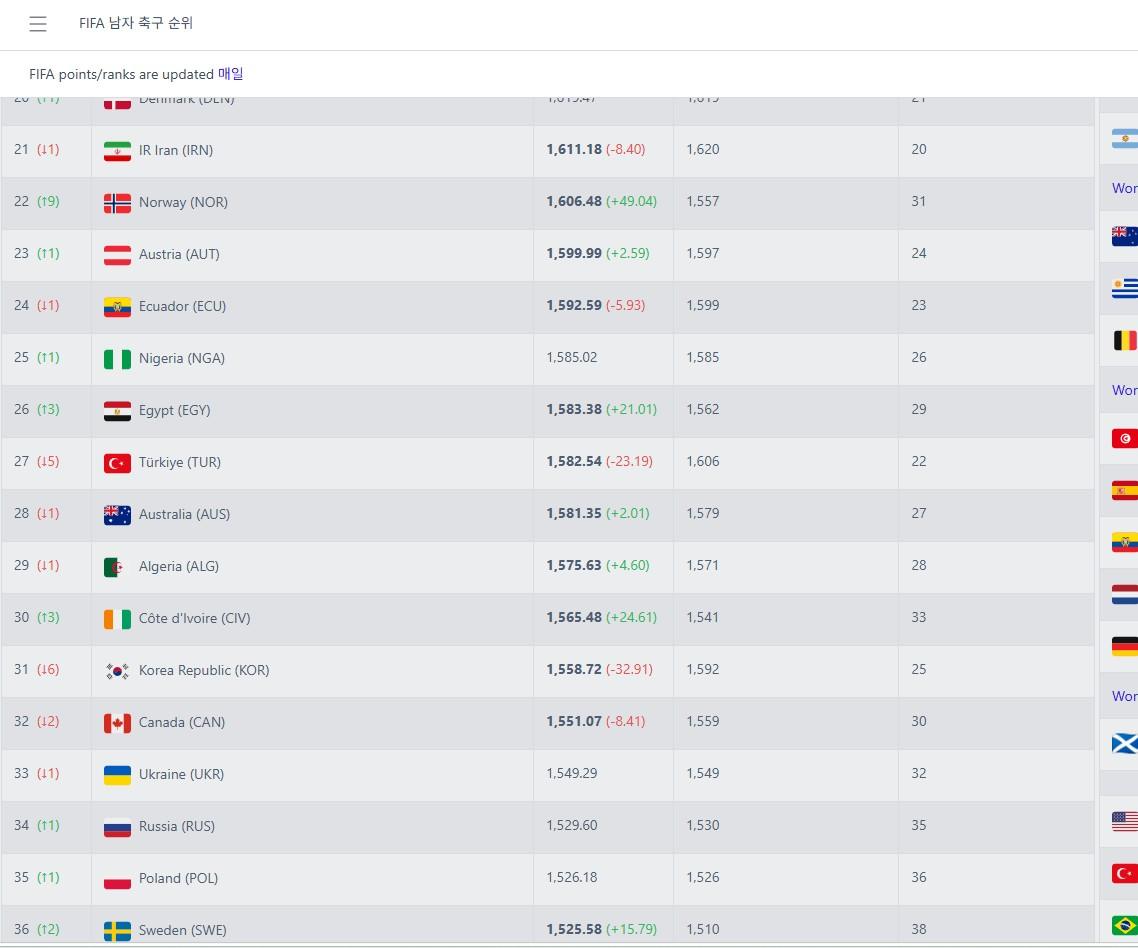The width and height of the screenshot is (1138, 948).
Task: Click the Belgium flag in right sidebar
Action: click(1124, 340)
